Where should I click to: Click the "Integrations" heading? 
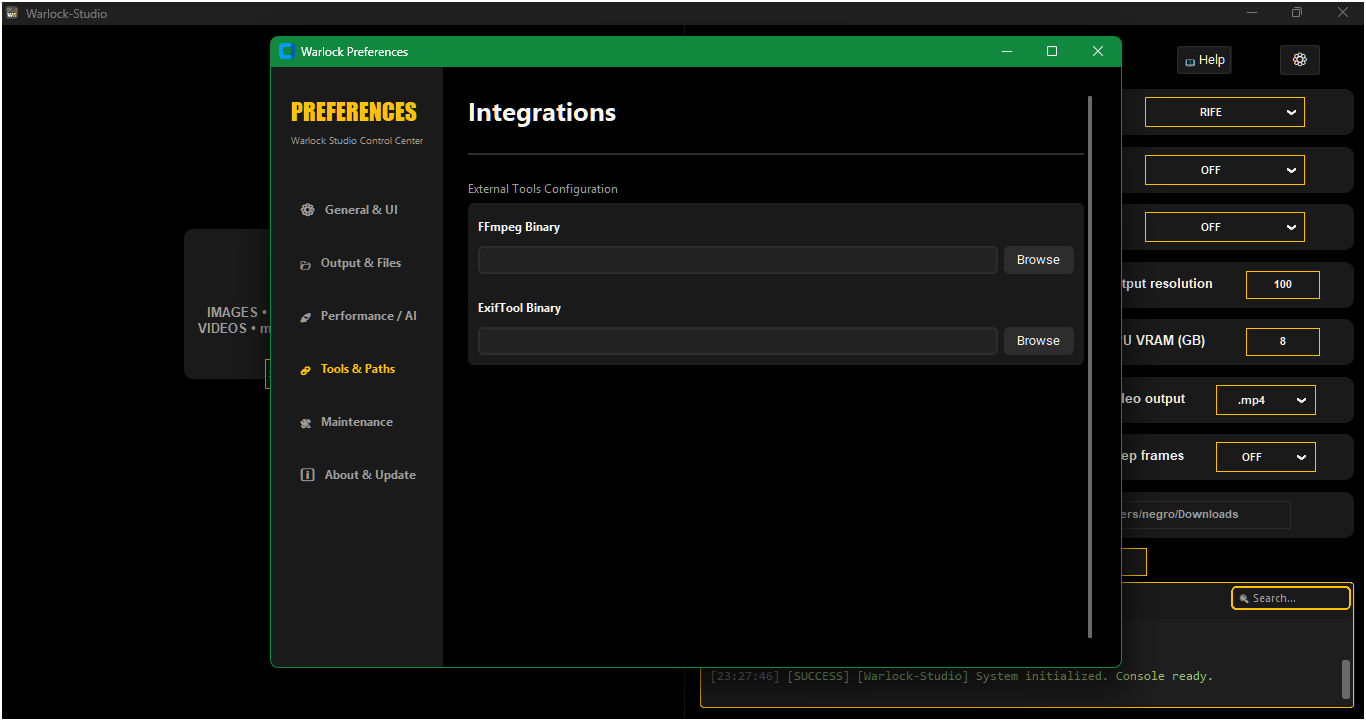(x=542, y=113)
